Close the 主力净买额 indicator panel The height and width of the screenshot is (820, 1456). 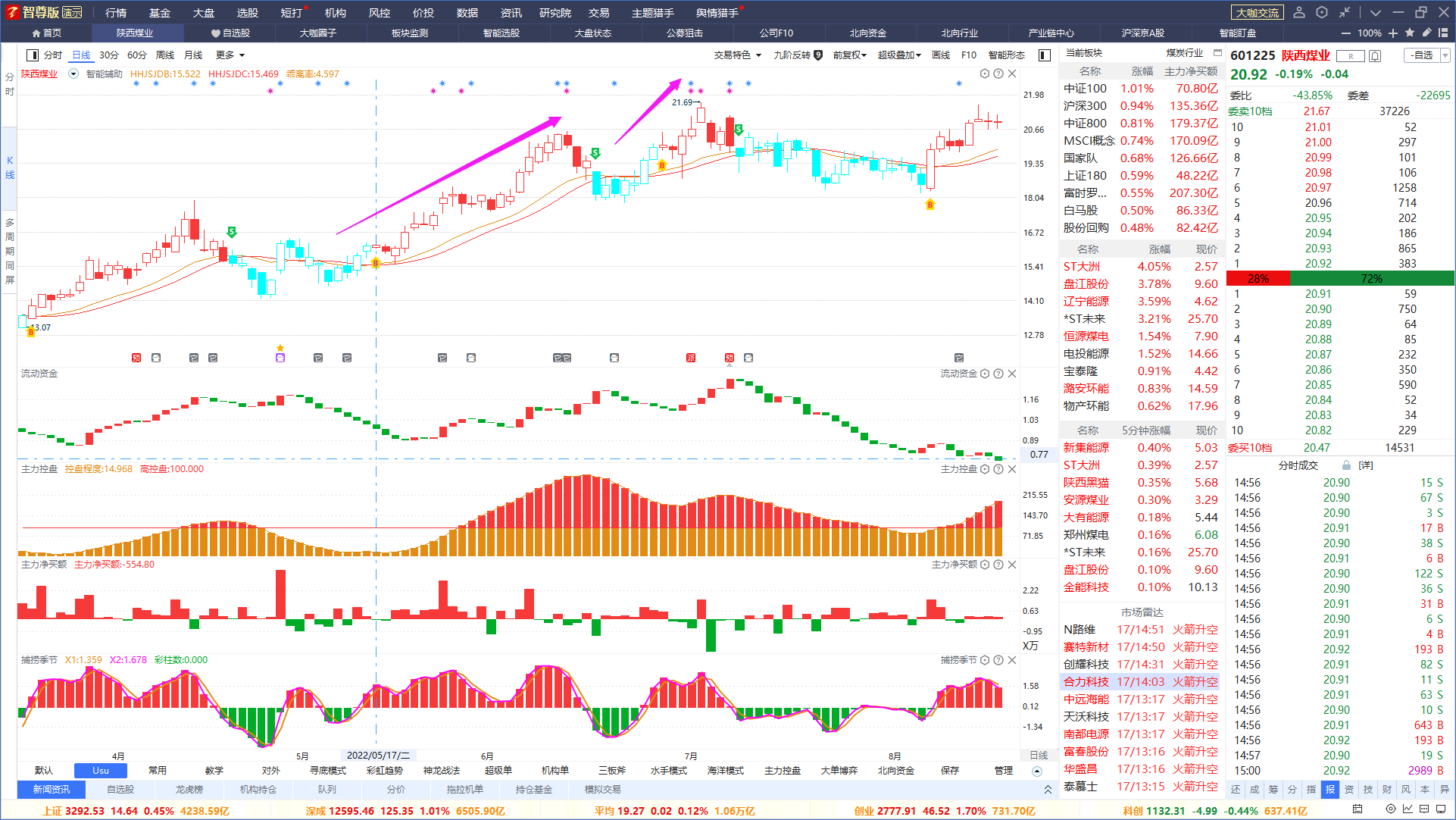coord(1012,565)
